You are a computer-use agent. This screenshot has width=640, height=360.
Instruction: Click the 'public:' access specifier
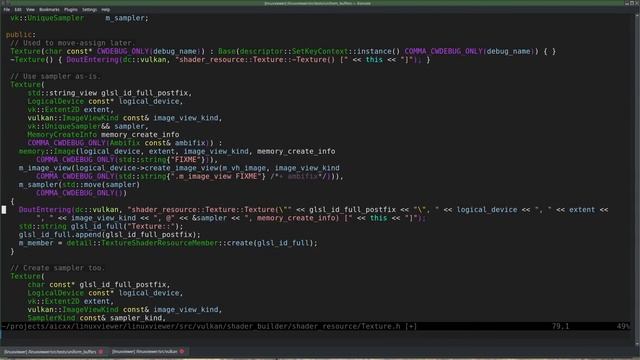pos(21,35)
